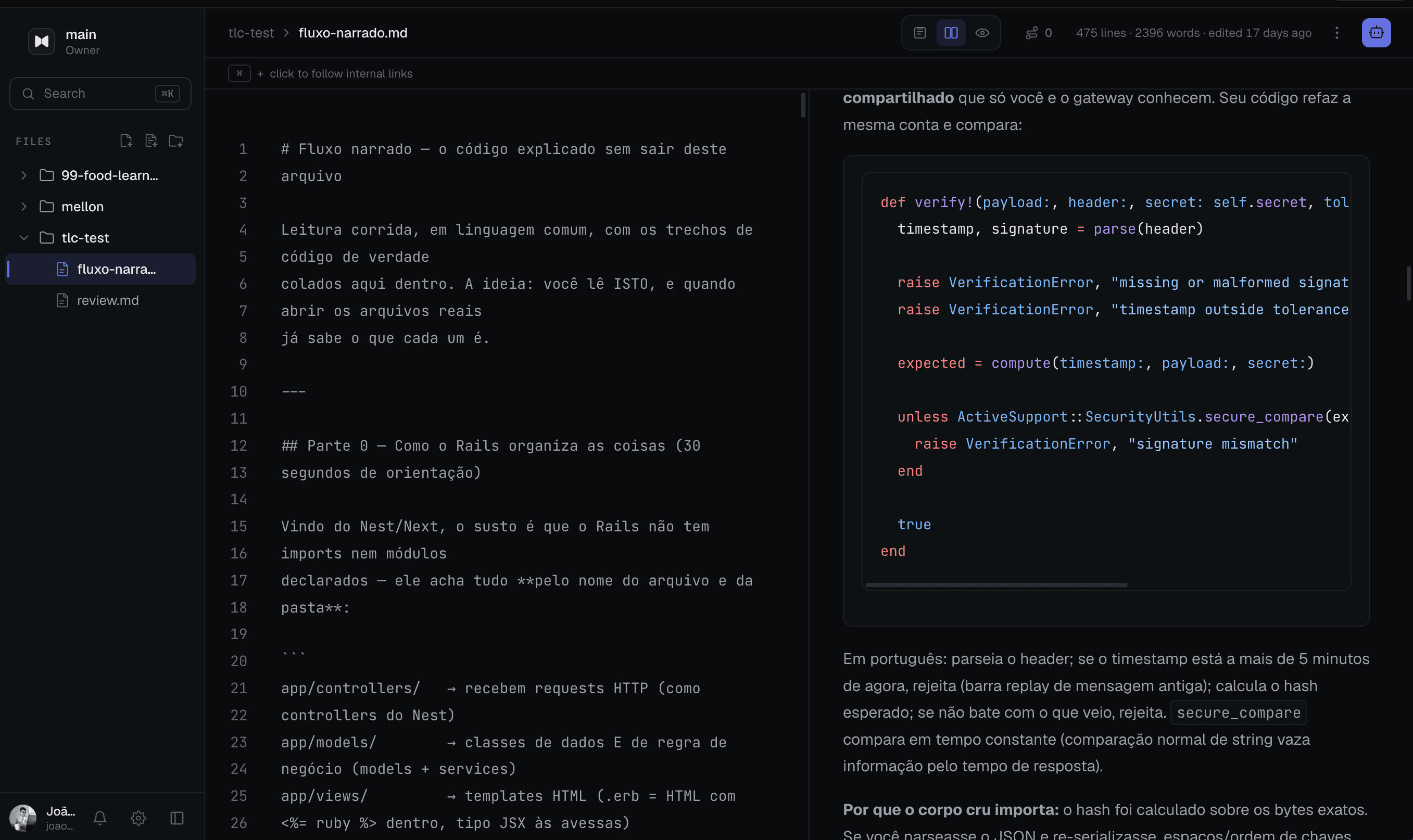
Task: Open the AI assistant robot button
Action: (1376, 33)
